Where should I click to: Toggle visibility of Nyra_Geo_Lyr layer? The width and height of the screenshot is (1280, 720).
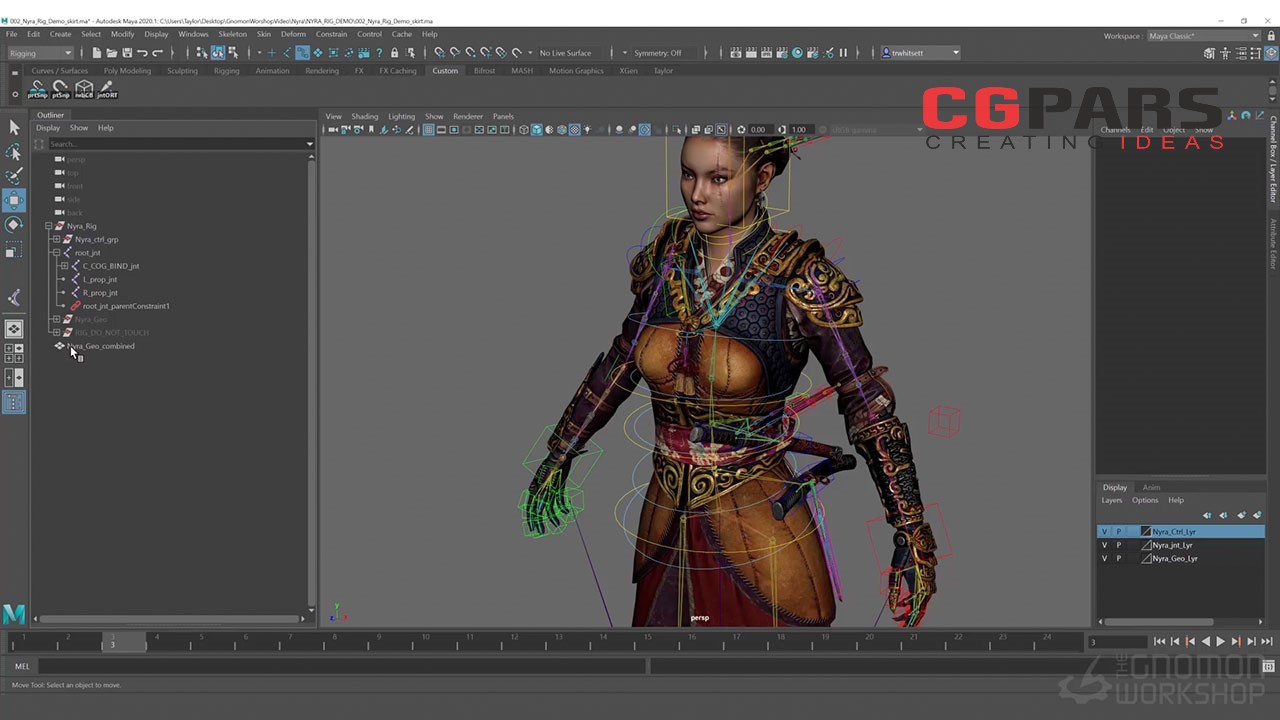click(x=1104, y=558)
